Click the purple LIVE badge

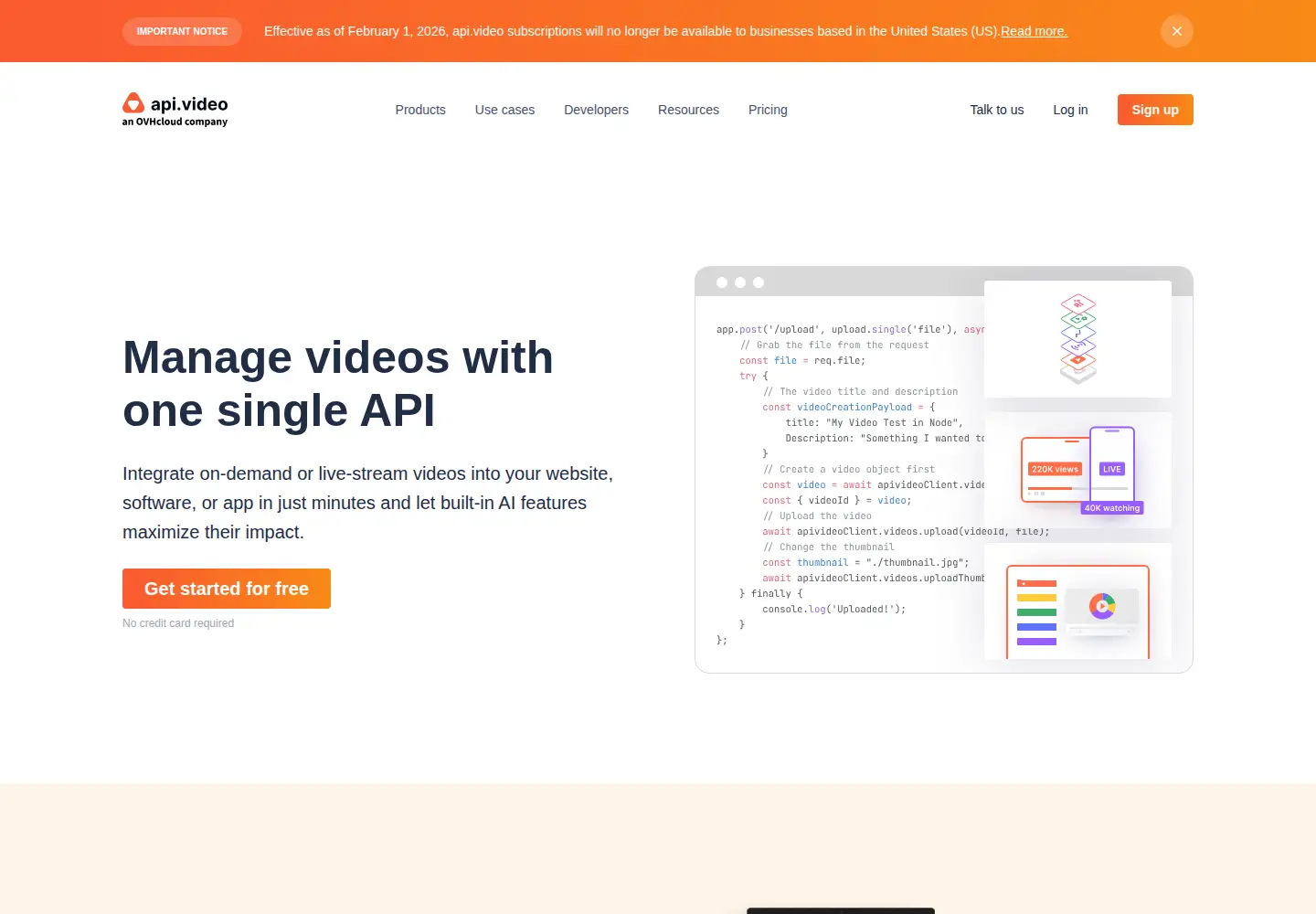tap(1111, 469)
